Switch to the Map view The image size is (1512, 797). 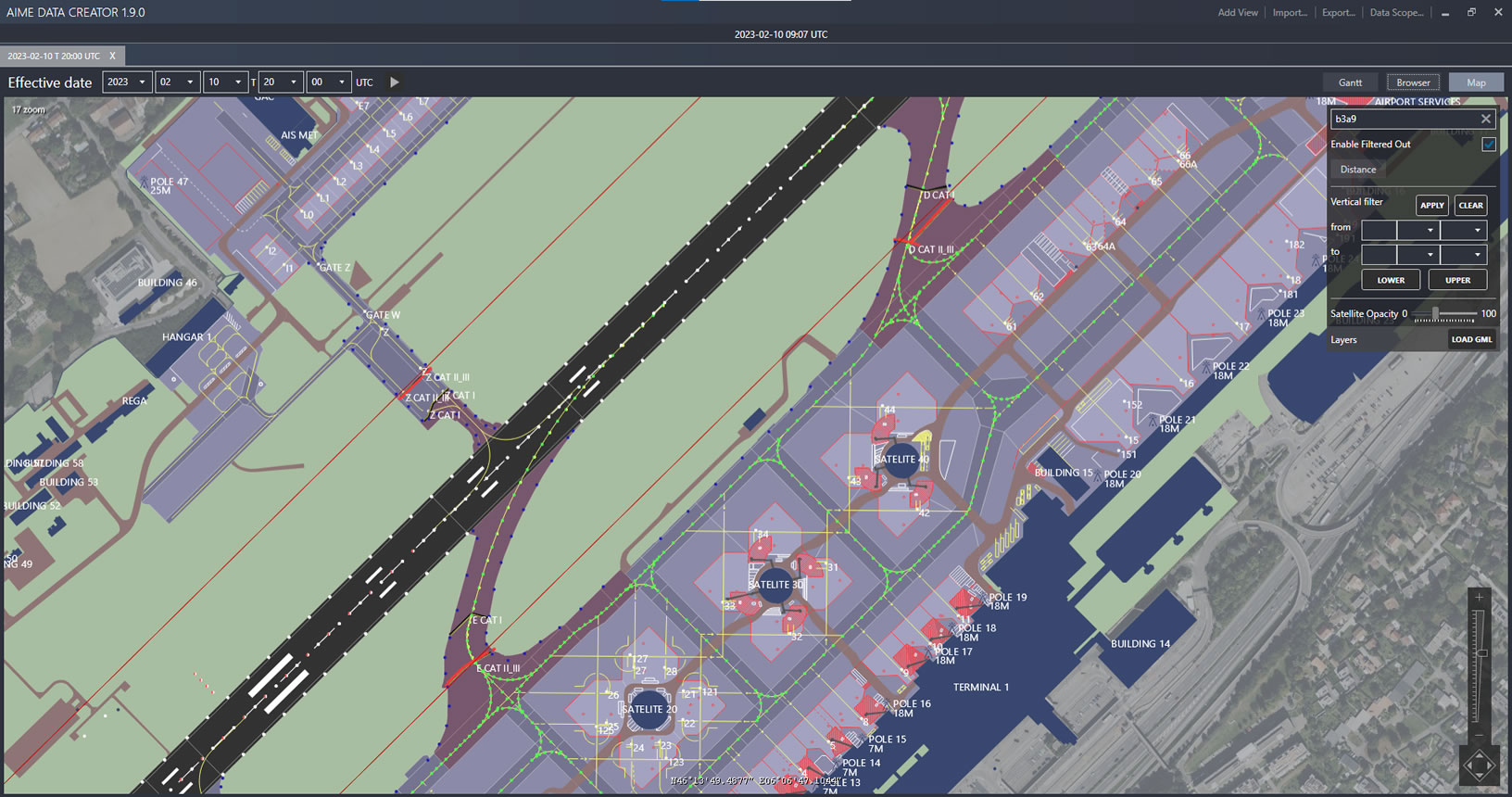pos(1476,82)
